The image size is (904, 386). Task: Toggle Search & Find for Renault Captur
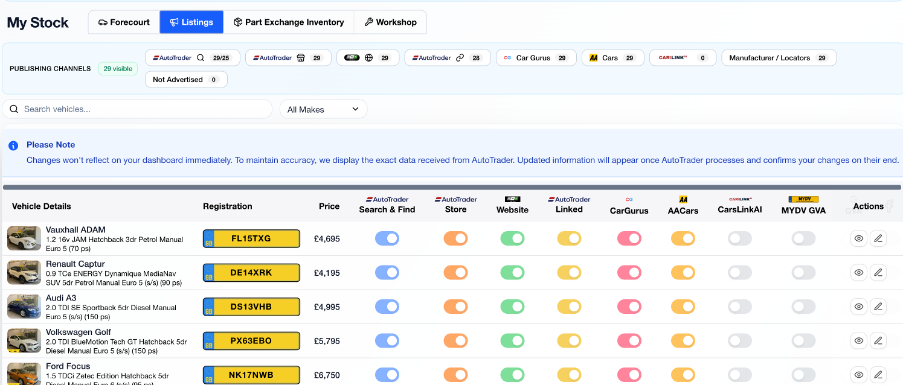coord(387,273)
